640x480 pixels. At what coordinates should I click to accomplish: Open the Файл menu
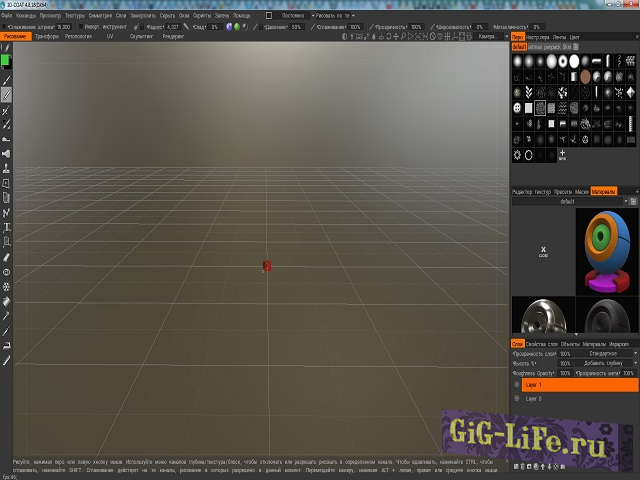pos(8,16)
